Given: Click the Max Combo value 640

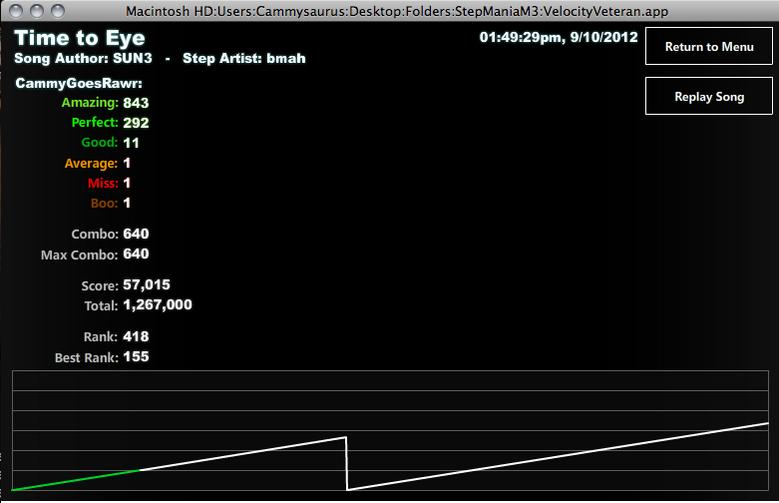Looking at the screenshot, I should pyautogui.click(x=136, y=254).
